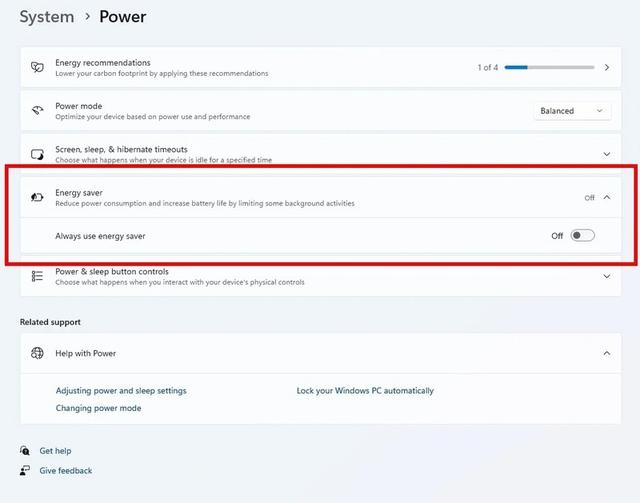Viewport: 640px width, 503px height.
Task: Open Changing power mode link
Action: pyautogui.click(x=98, y=408)
